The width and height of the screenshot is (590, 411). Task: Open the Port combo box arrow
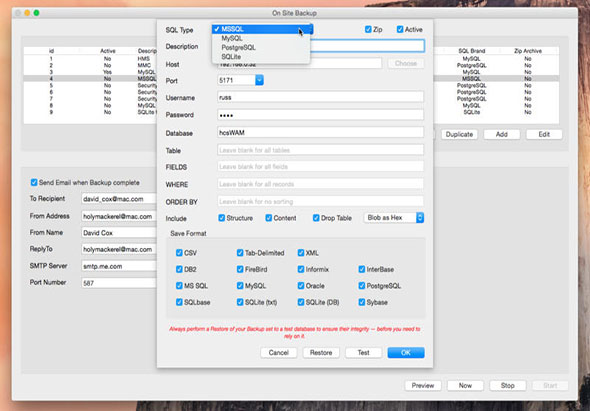pyautogui.click(x=259, y=80)
